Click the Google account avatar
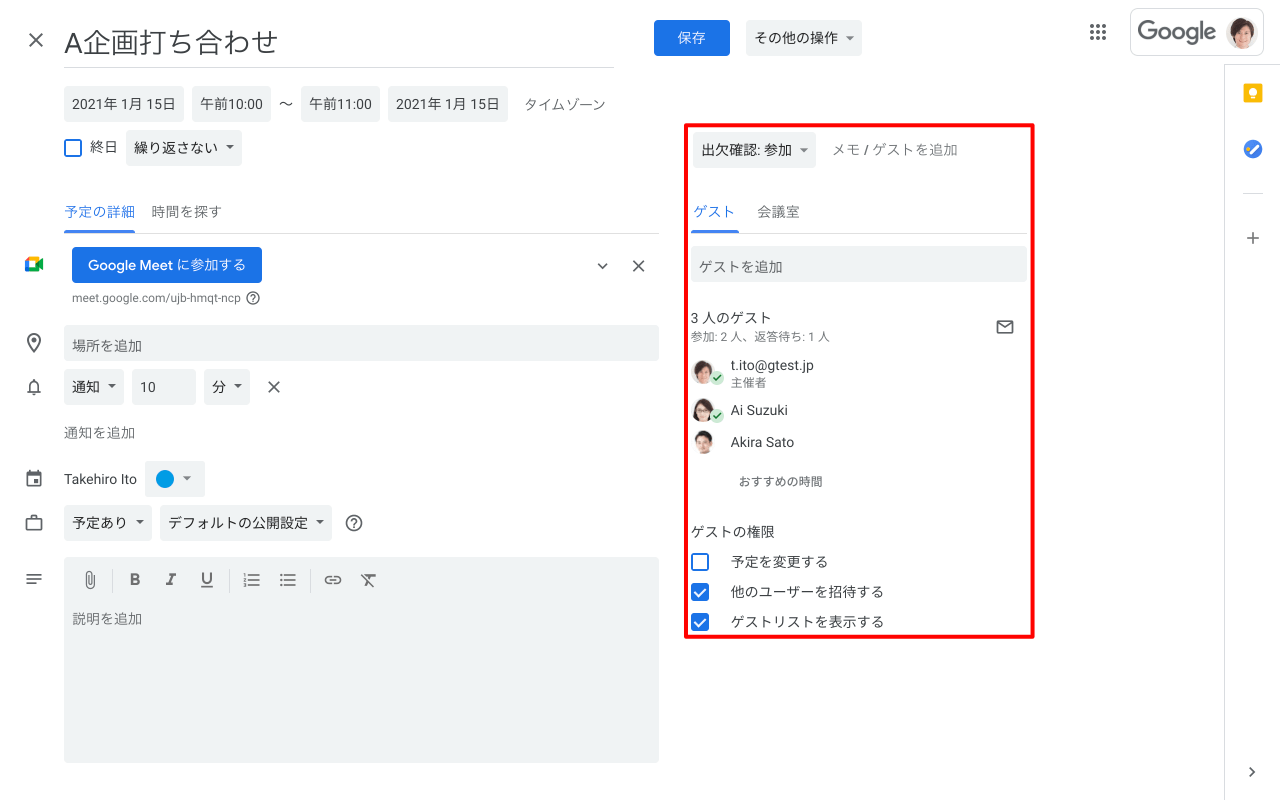Image resolution: width=1280 pixels, height=800 pixels. click(x=1242, y=32)
